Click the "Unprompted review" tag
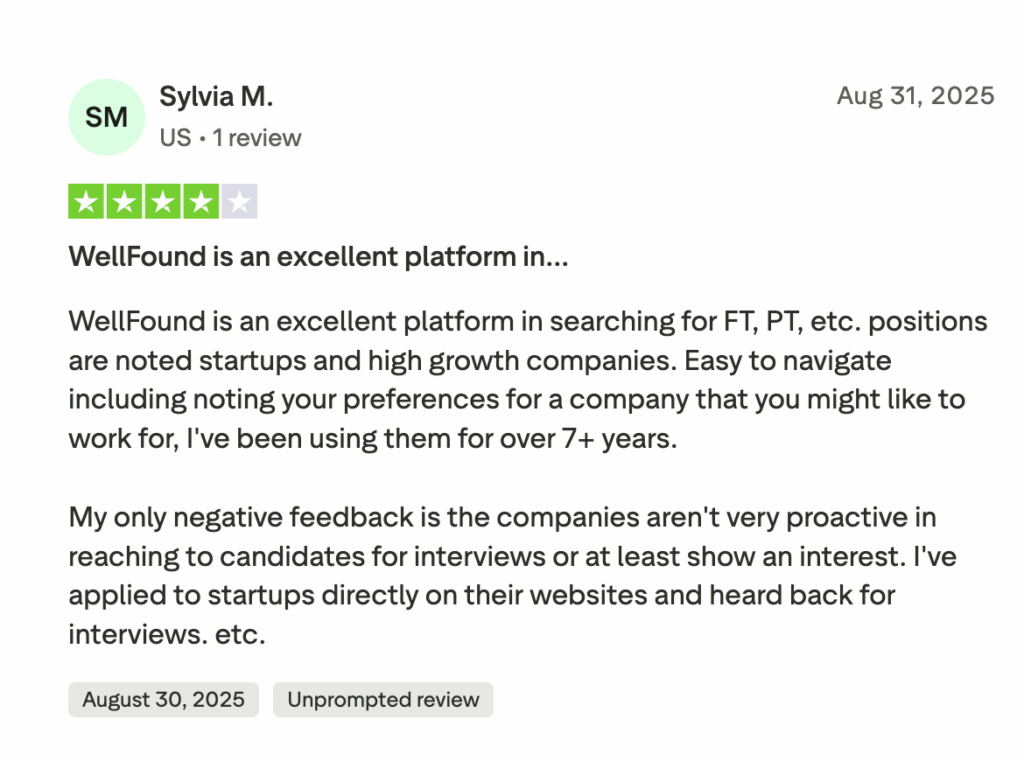This screenshot has height=761, width=1024. point(383,700)
